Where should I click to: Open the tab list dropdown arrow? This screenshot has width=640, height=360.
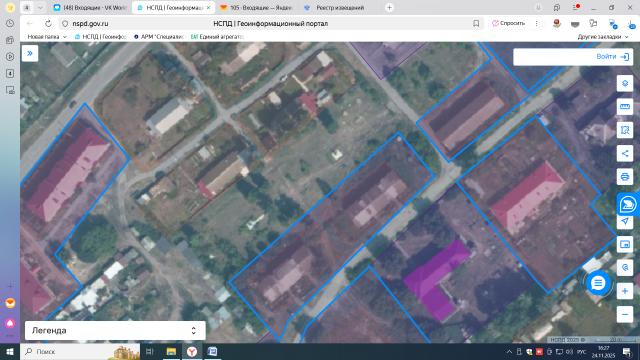point(40,8)
